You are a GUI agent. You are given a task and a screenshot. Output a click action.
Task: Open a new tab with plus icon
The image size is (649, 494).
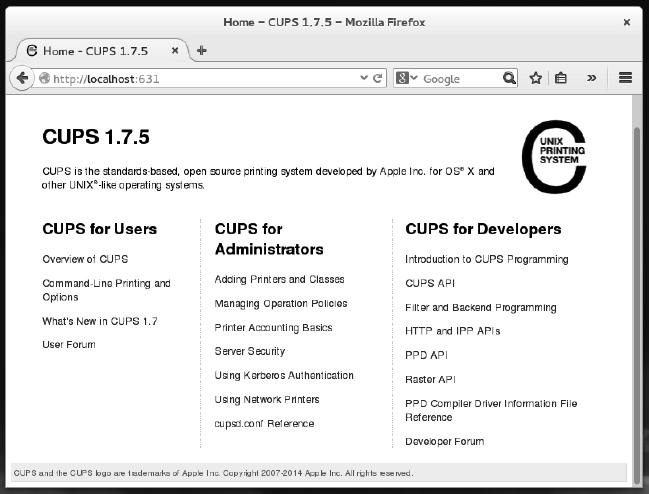(x=202, y=50)
